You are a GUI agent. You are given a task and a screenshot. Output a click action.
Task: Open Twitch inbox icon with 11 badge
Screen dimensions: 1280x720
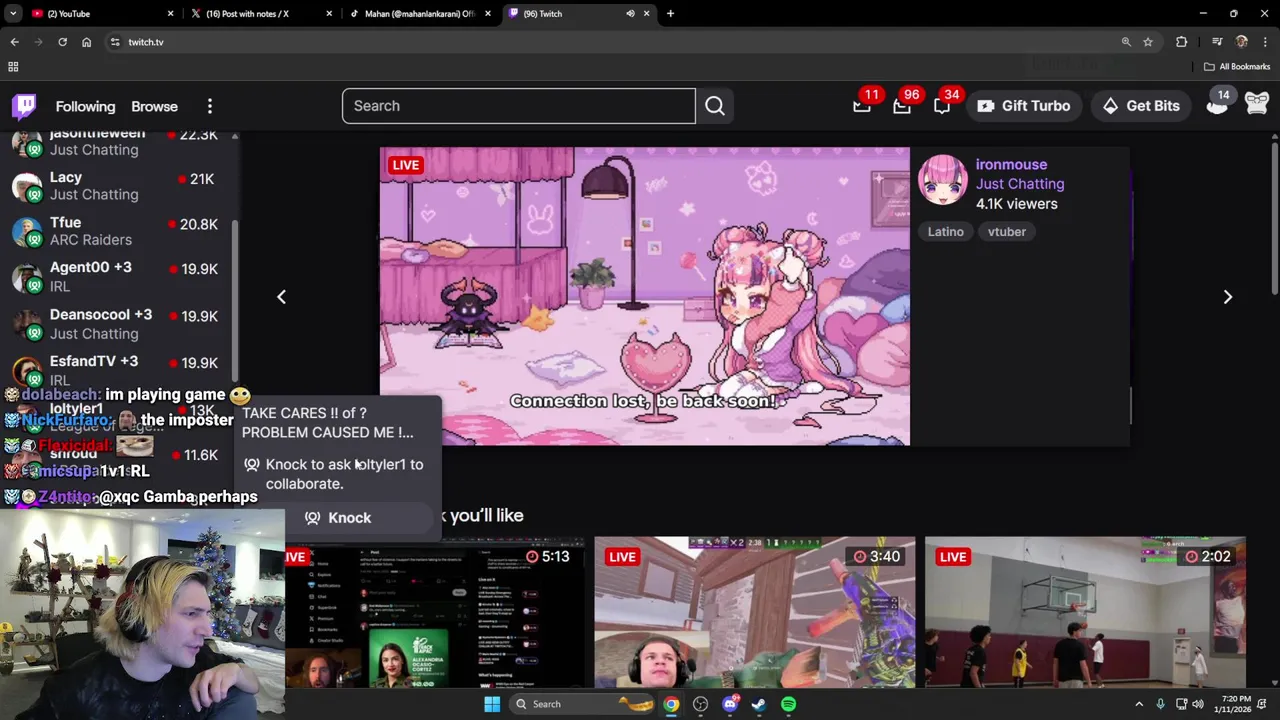[862, 106]
